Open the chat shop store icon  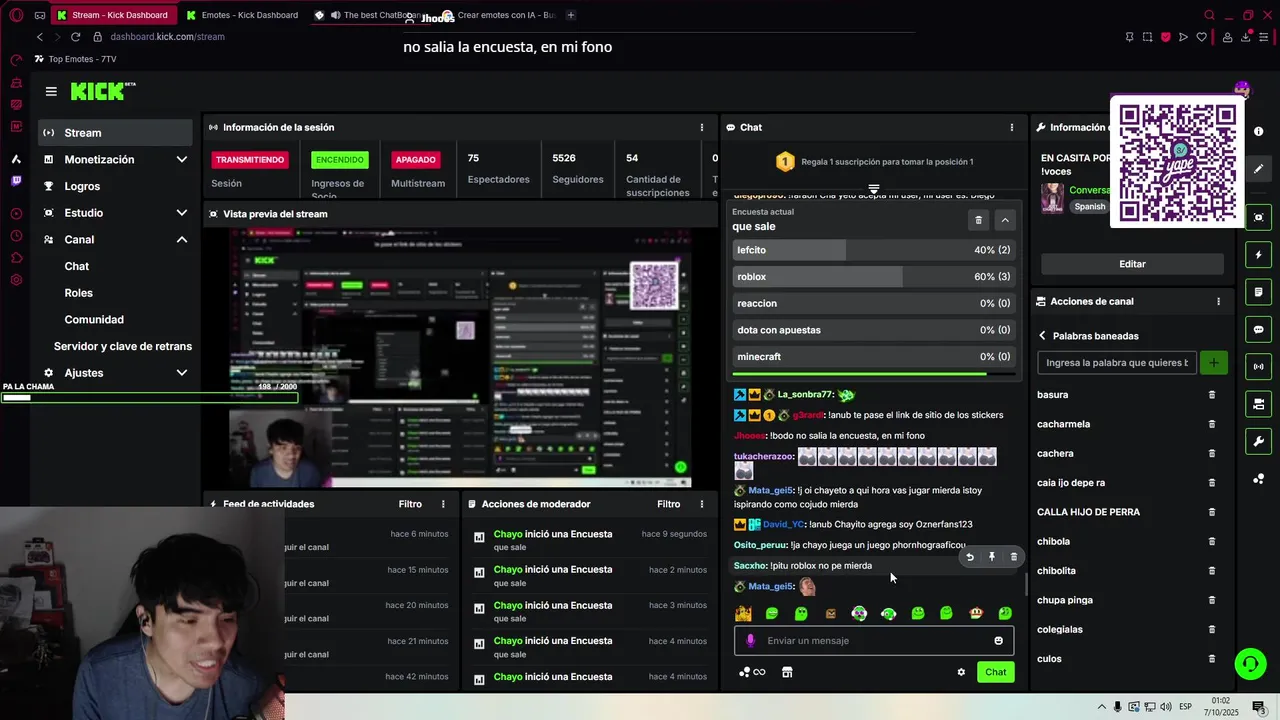click(787, 672)
